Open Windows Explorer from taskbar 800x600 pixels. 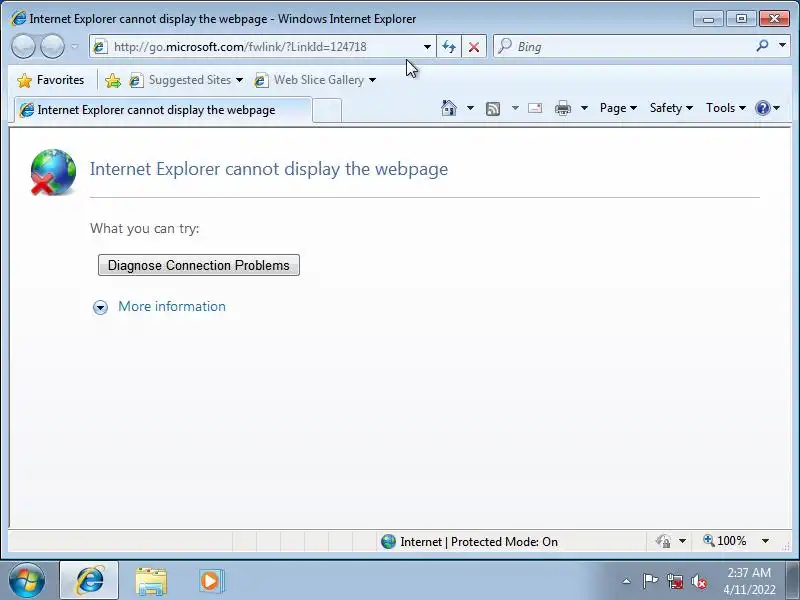(151, 581)
